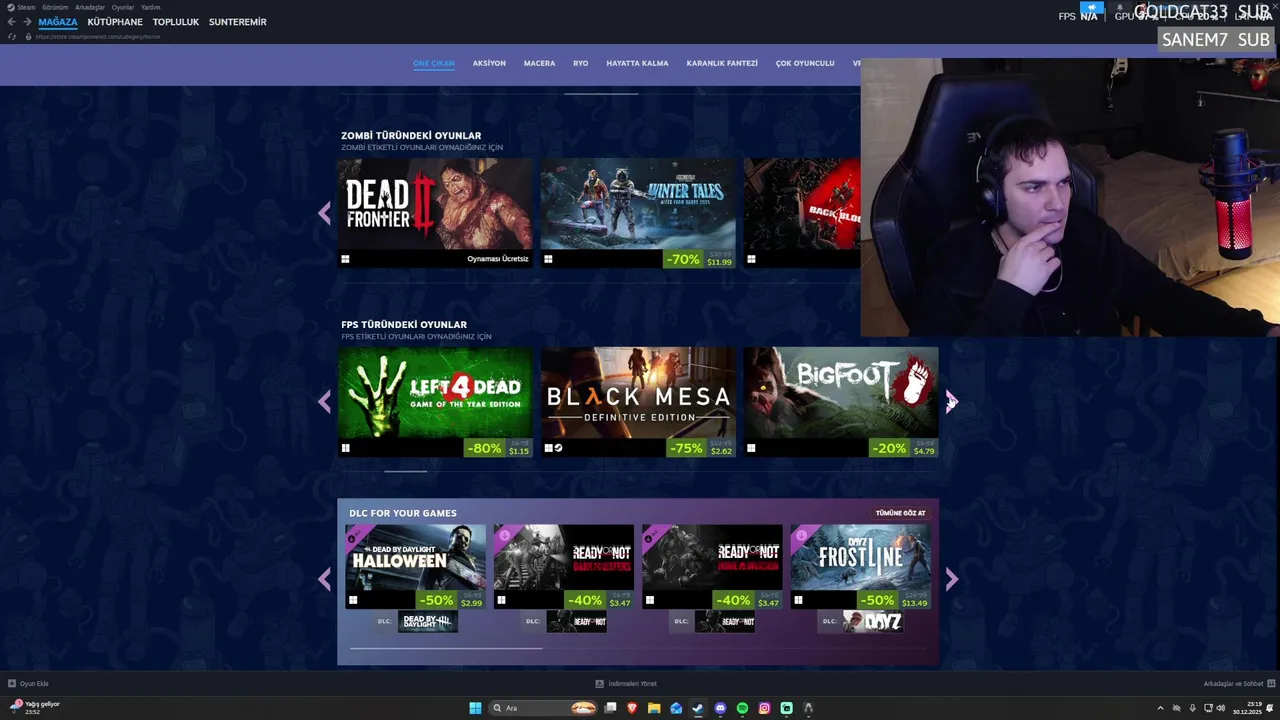The height and width of the screenshot is (720, 1280).
Task: Select the RYO category tab
Action: (x=580, y=63)
